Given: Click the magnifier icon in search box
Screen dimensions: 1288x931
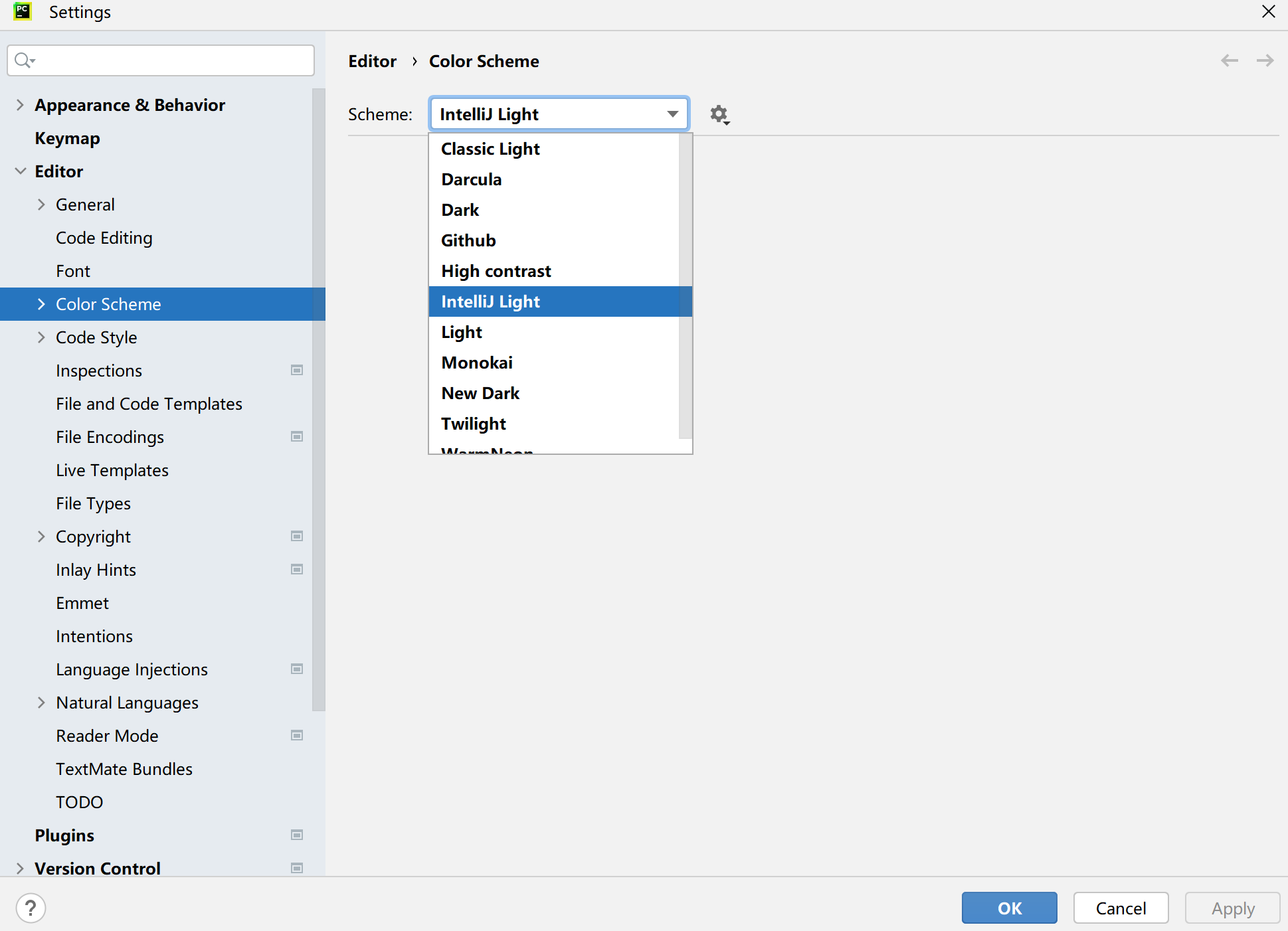Looking at the screenshot, I should [24, 60].
